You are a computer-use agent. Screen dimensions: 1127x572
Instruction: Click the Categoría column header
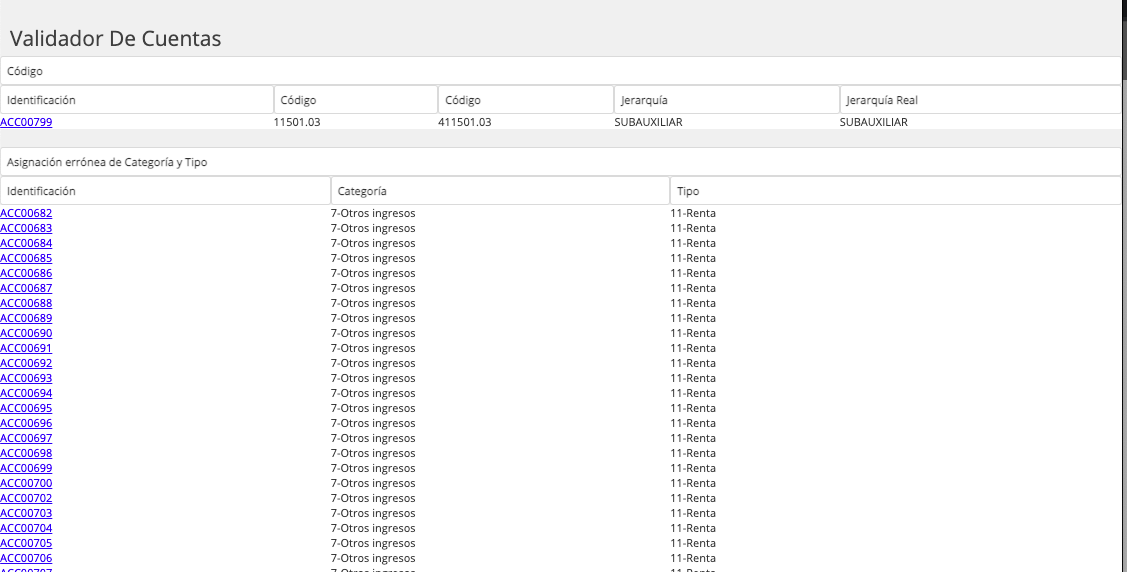point(500,191)
